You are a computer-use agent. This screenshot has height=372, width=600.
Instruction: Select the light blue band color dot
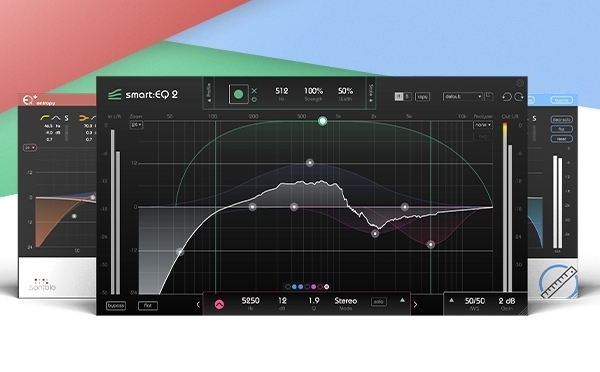tap(294, 287)
